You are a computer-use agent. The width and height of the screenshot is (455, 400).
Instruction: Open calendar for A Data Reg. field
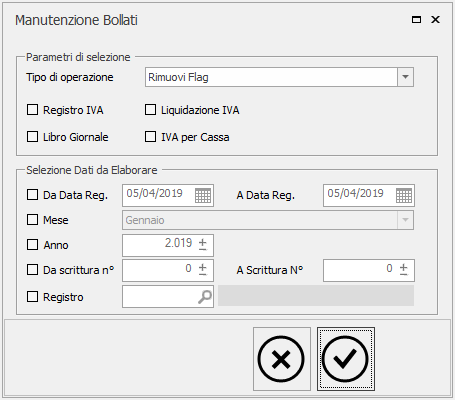pos(404,195)
